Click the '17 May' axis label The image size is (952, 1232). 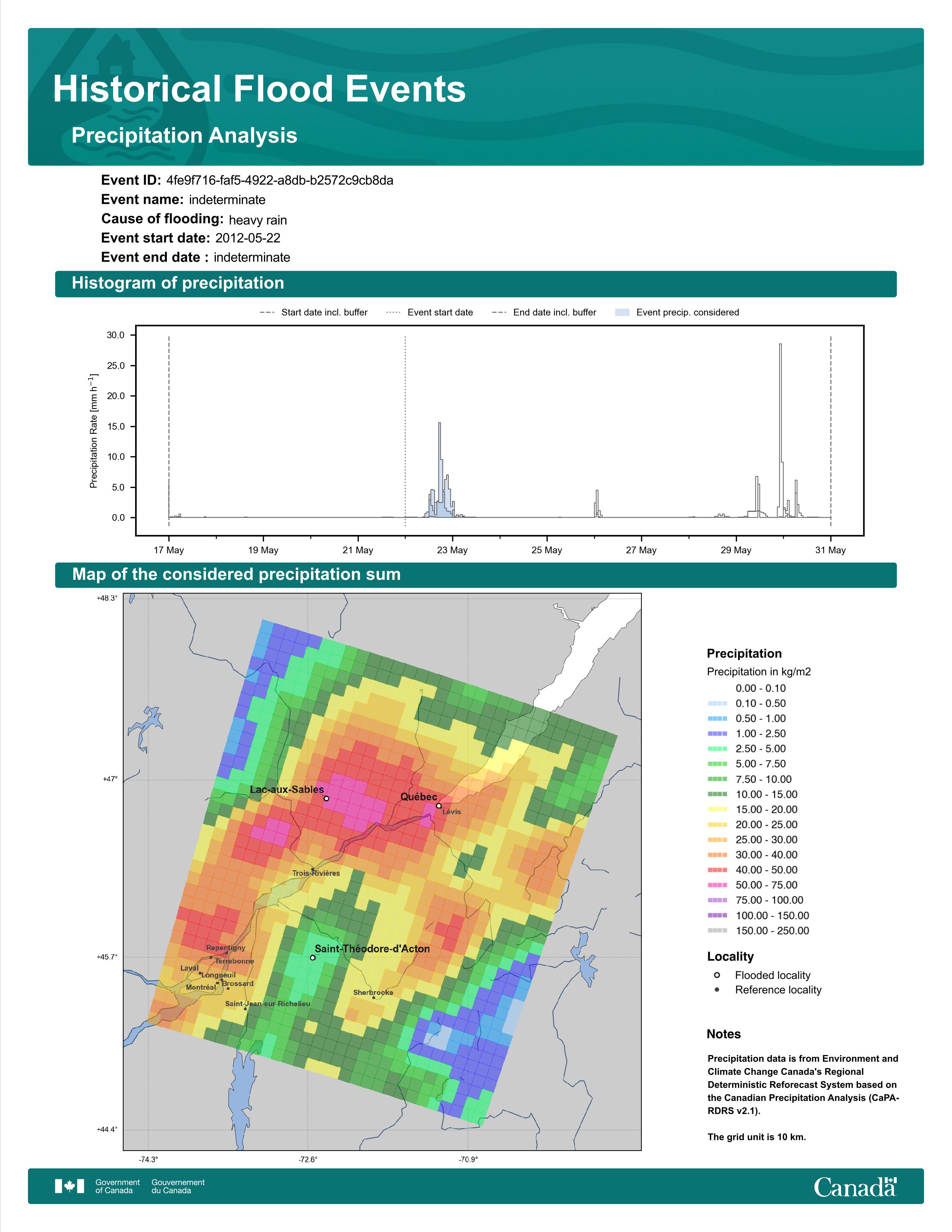[x=169, y=550]
